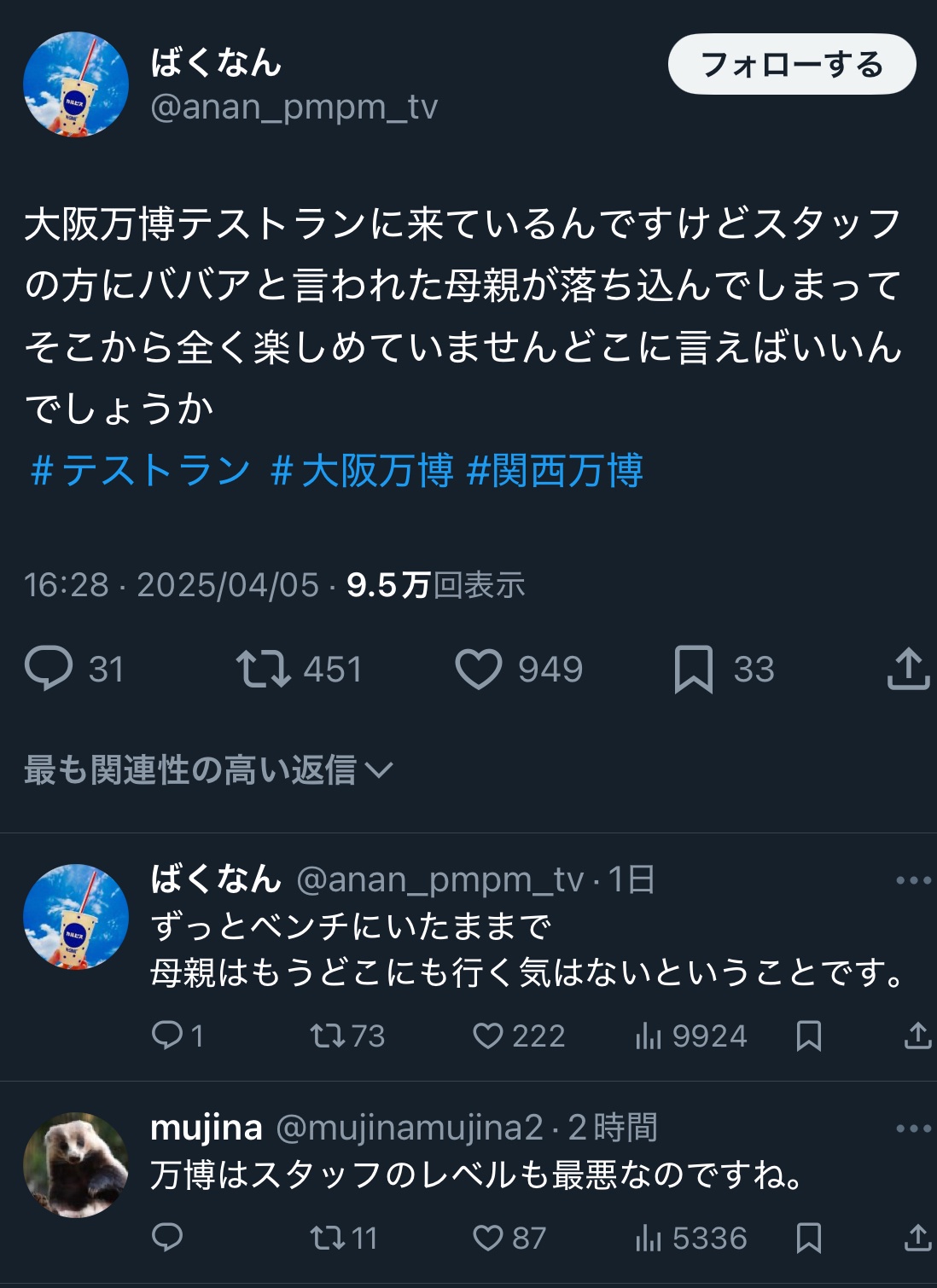Viewport: 937px width, 1288px height.
Task: Open more options on ばくなん's reply
Action: [x=913, y=880]
